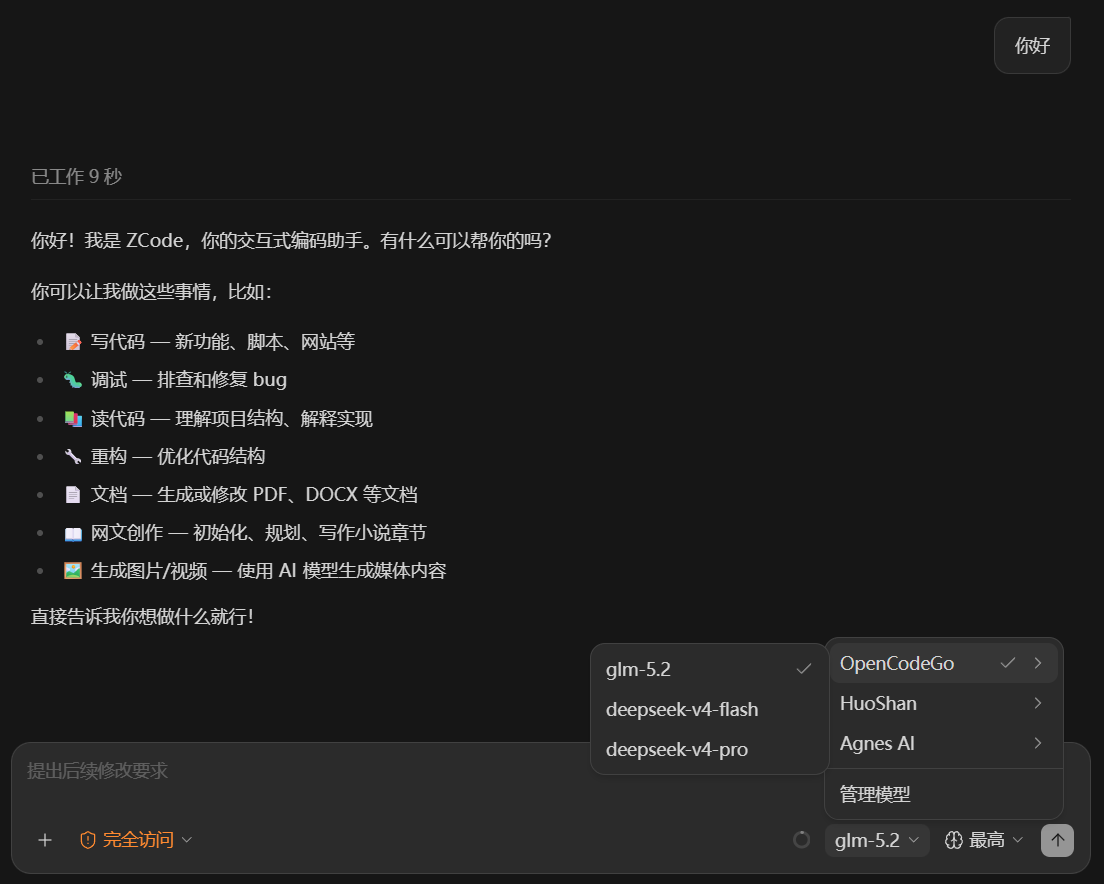Screen dimensions: 1104x884
Task: Click the books emoji beside 读代码
Action: (x=73, y=419)
